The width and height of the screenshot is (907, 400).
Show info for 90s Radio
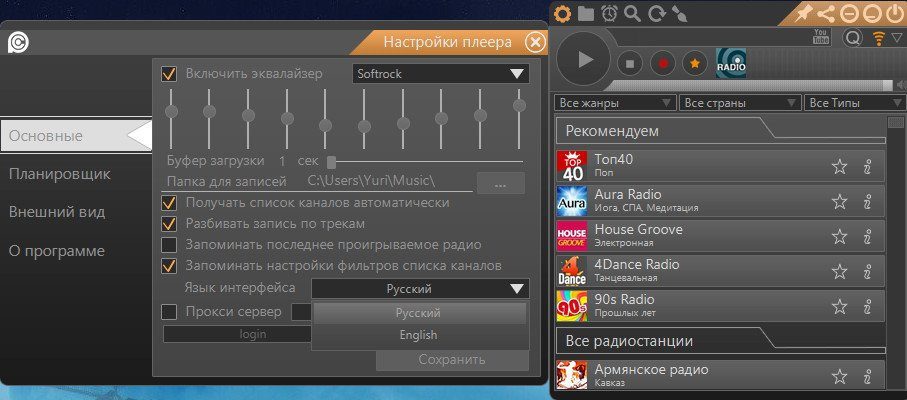pyautogui.click(x=867, y=306)
